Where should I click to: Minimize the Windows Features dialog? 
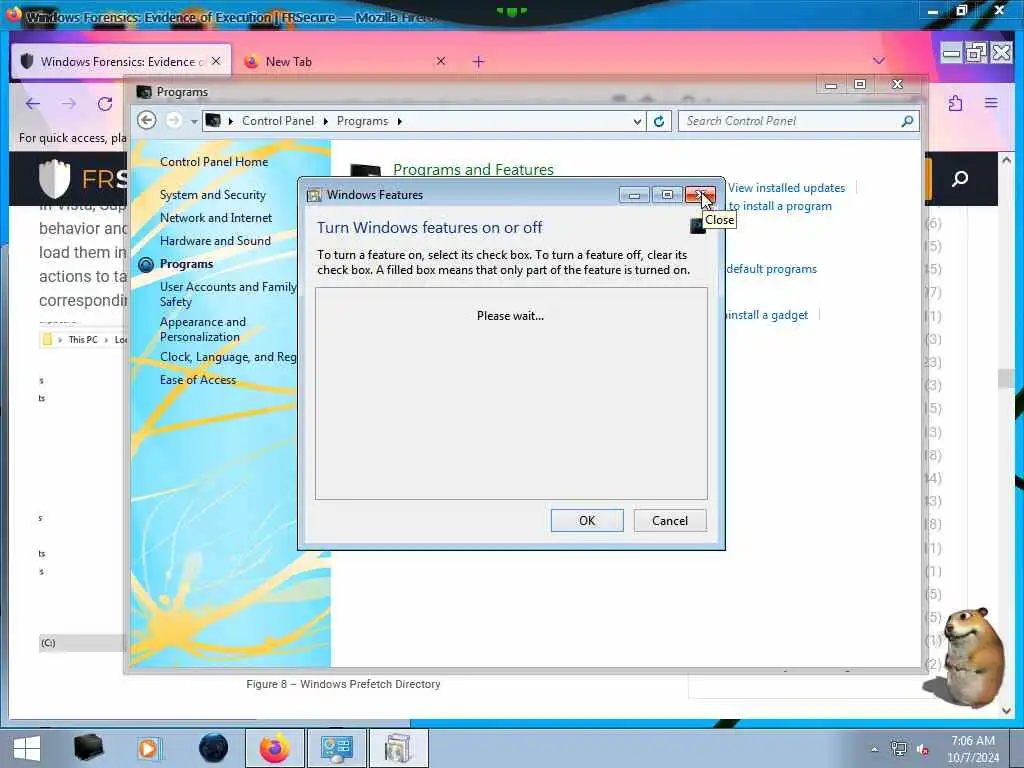633,195
